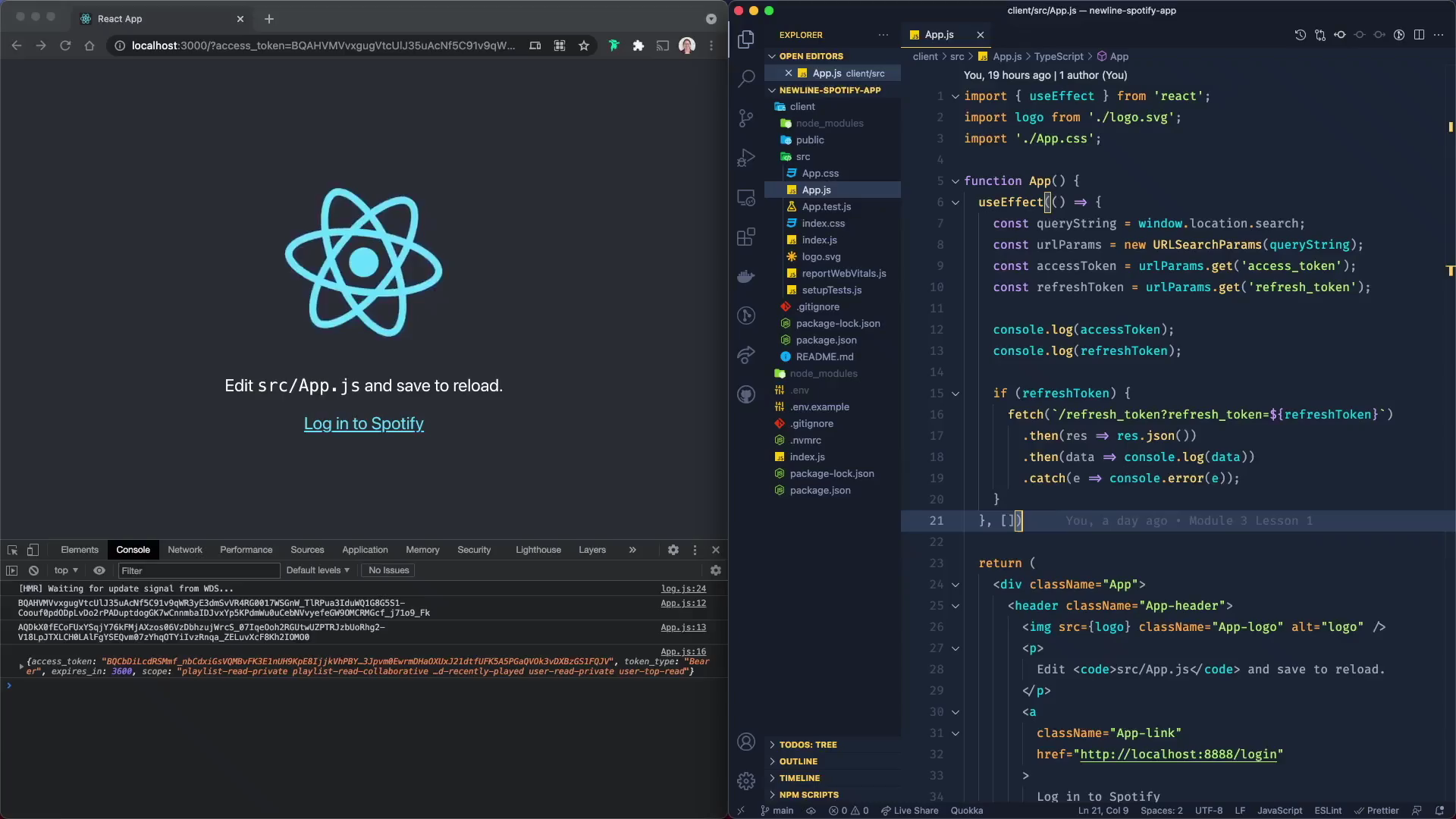Open notifications bell in status bar
This screenshot has width=1456, height=819.
tap(1439, 811)
